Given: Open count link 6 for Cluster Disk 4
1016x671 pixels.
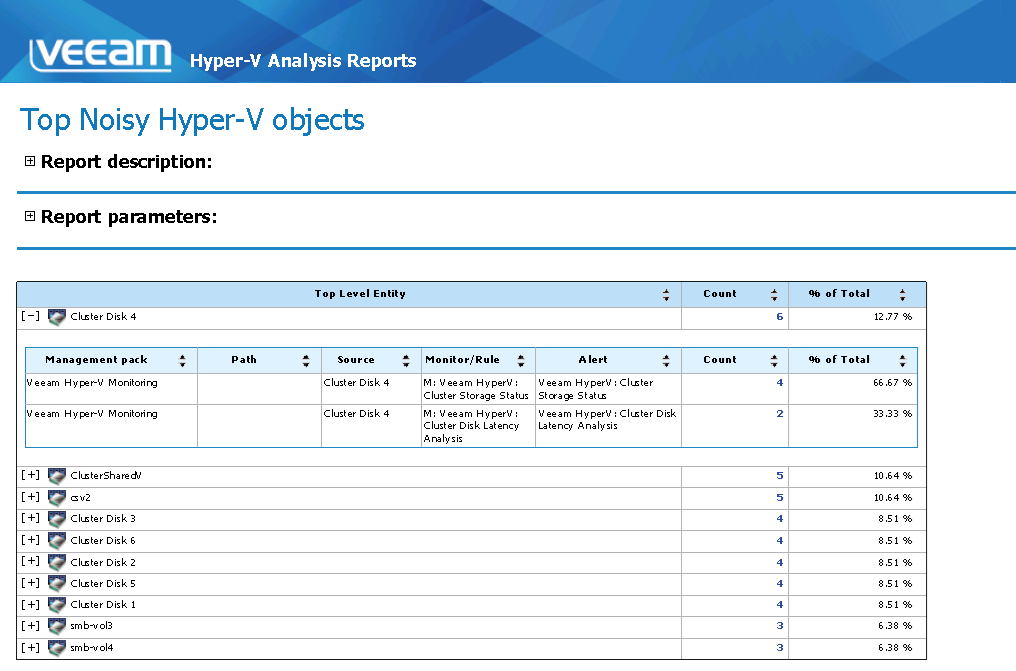Looking at the screenshot, I should pyautogui.click(x=779, y=317).
